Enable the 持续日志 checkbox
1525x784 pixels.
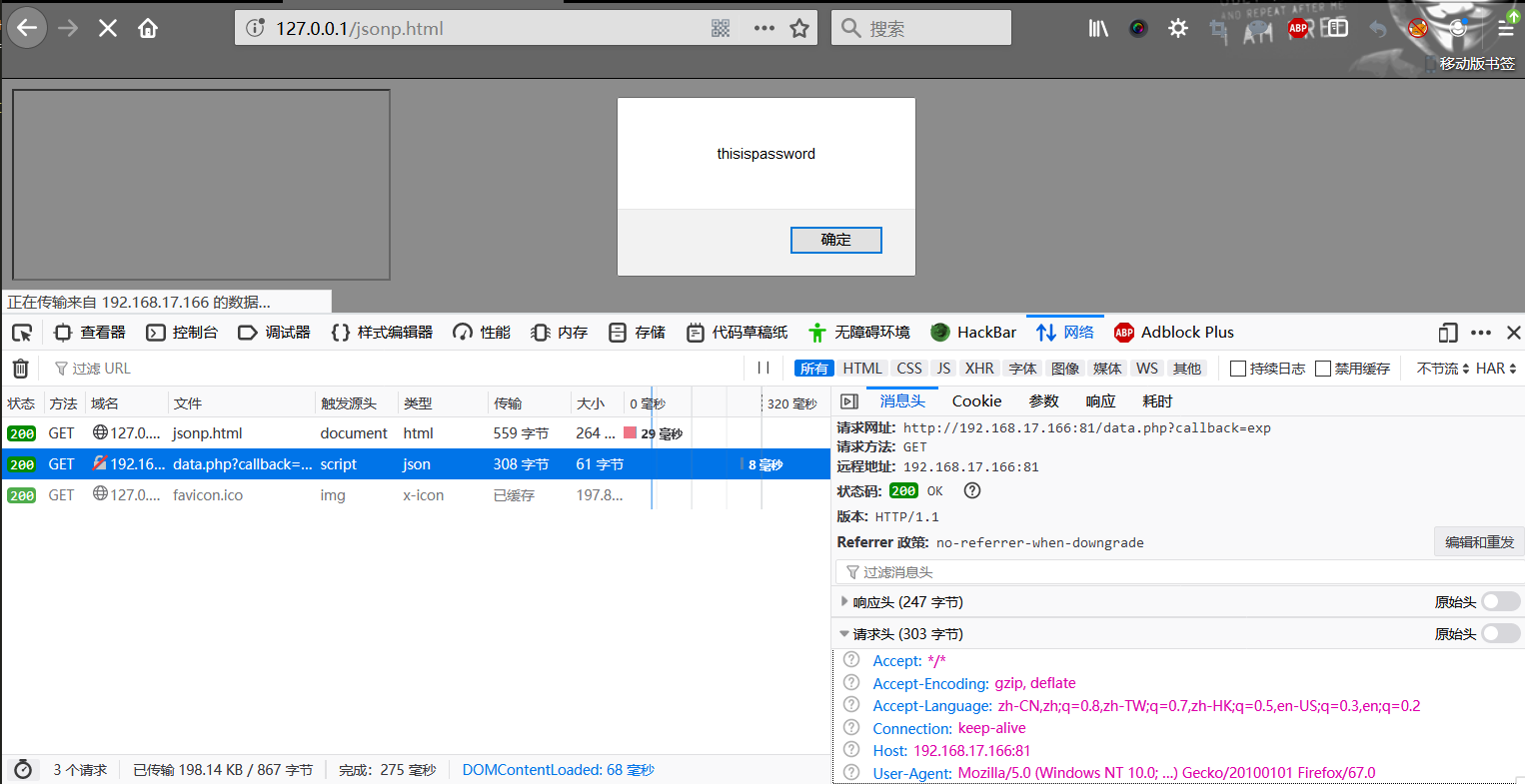[x=1238, y=369]
